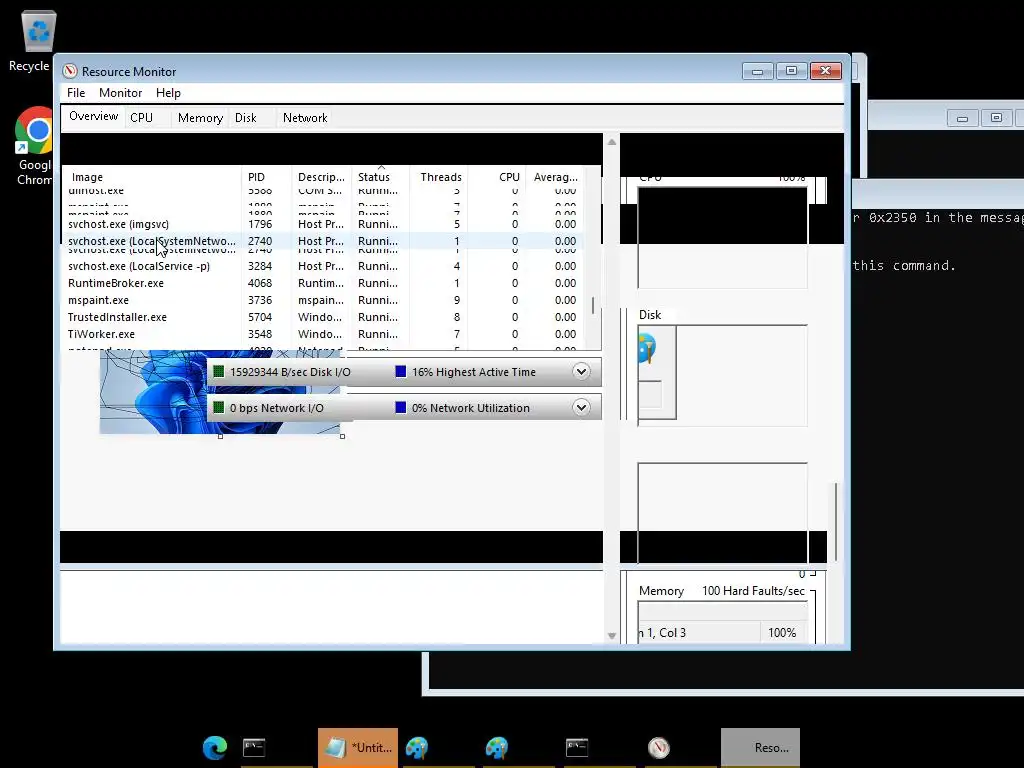The height and width of the screenshot is (768, 1024).
Task: Click green Network I/O legend swatch
Action: click(x=219, y=408)
